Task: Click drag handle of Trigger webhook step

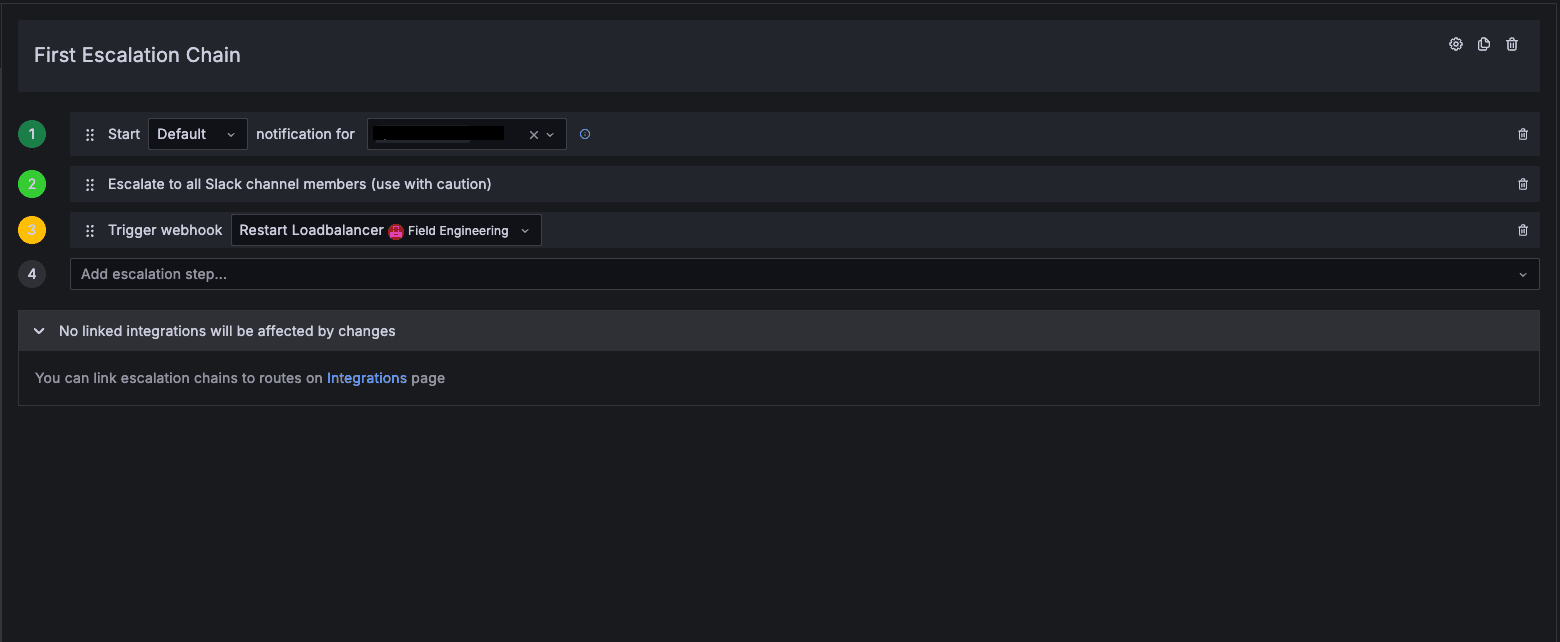Action: click(x=90, y=231)
